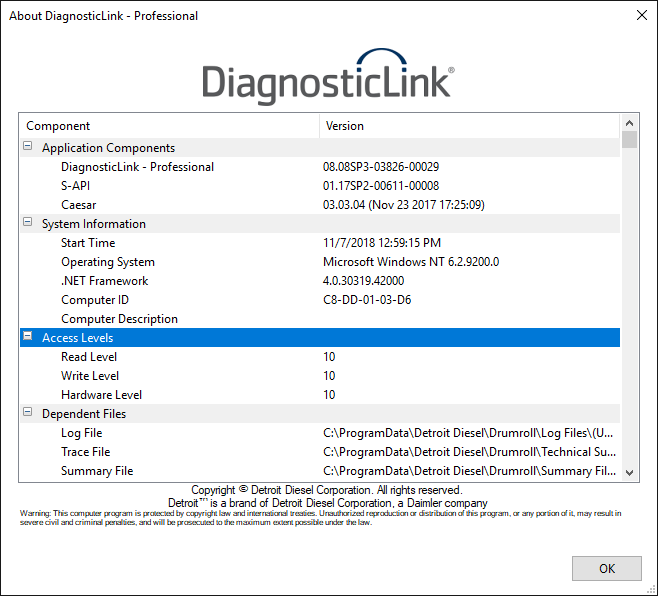Screen dimensions: 658x596
Task: Click the Log Files path value
Action: [x=467, y=433]
